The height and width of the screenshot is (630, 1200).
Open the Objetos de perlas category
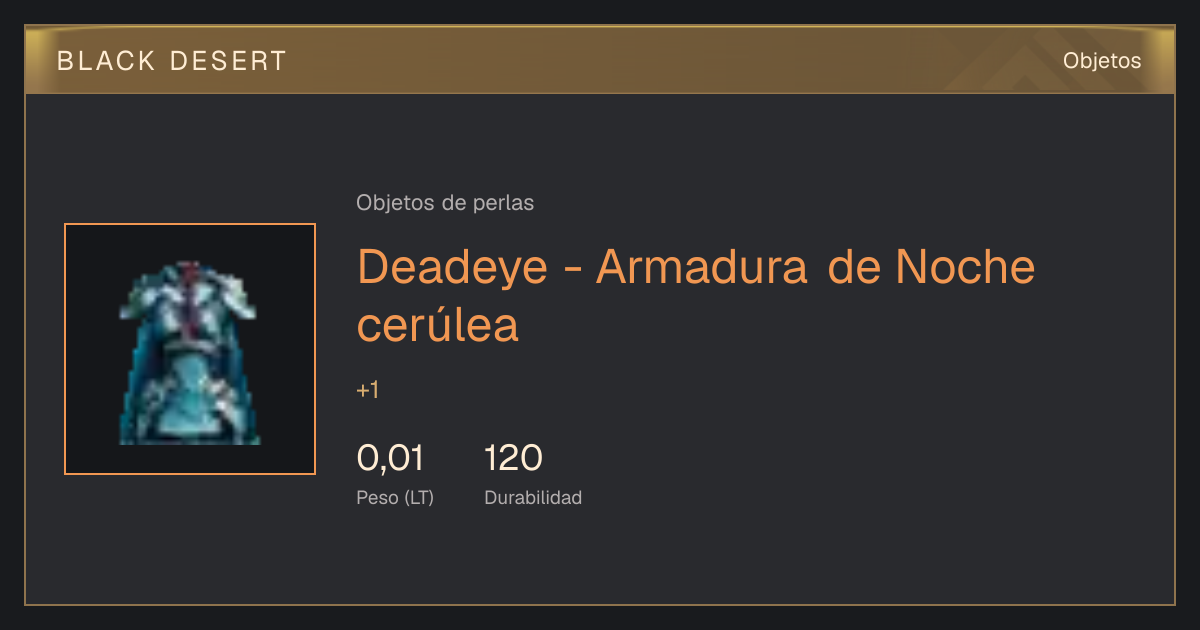coord(445,203)
